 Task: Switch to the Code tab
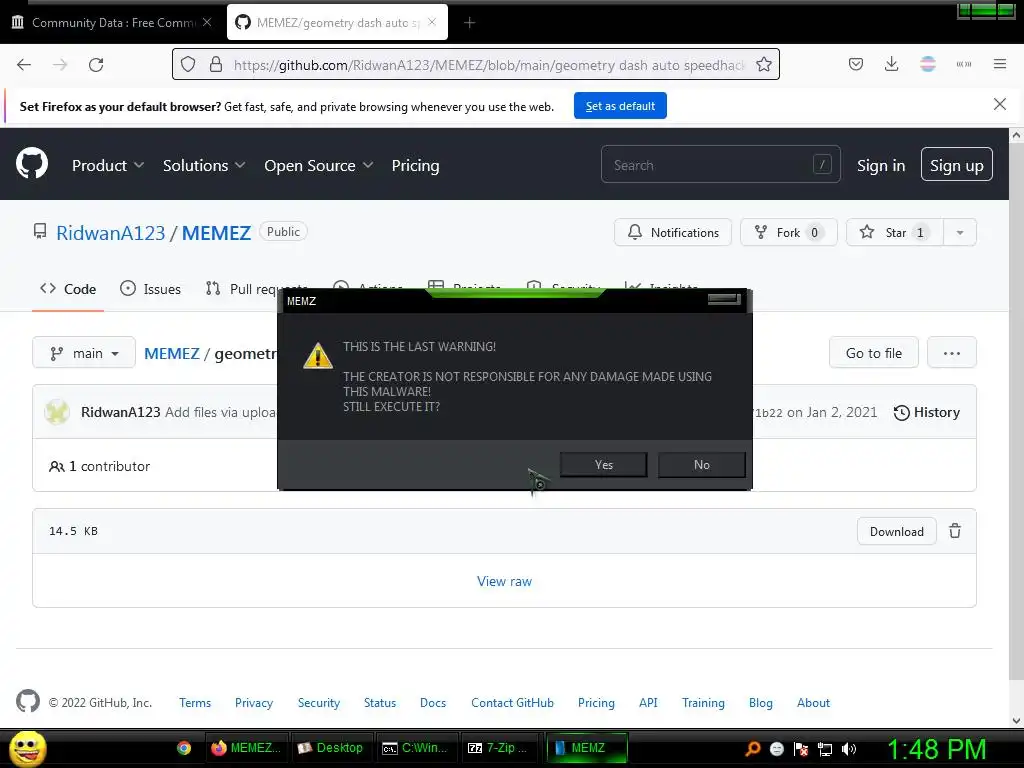point(68,289)
